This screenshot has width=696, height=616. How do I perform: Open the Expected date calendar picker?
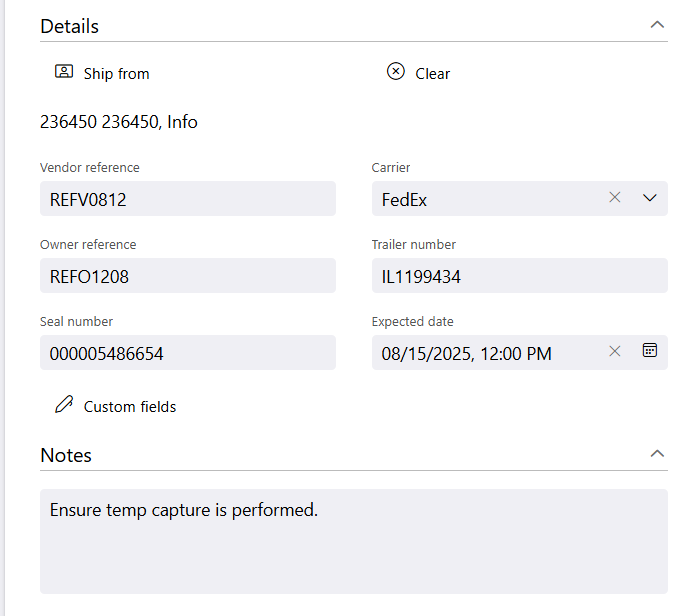pyautogui.click(x=649, y=350)
